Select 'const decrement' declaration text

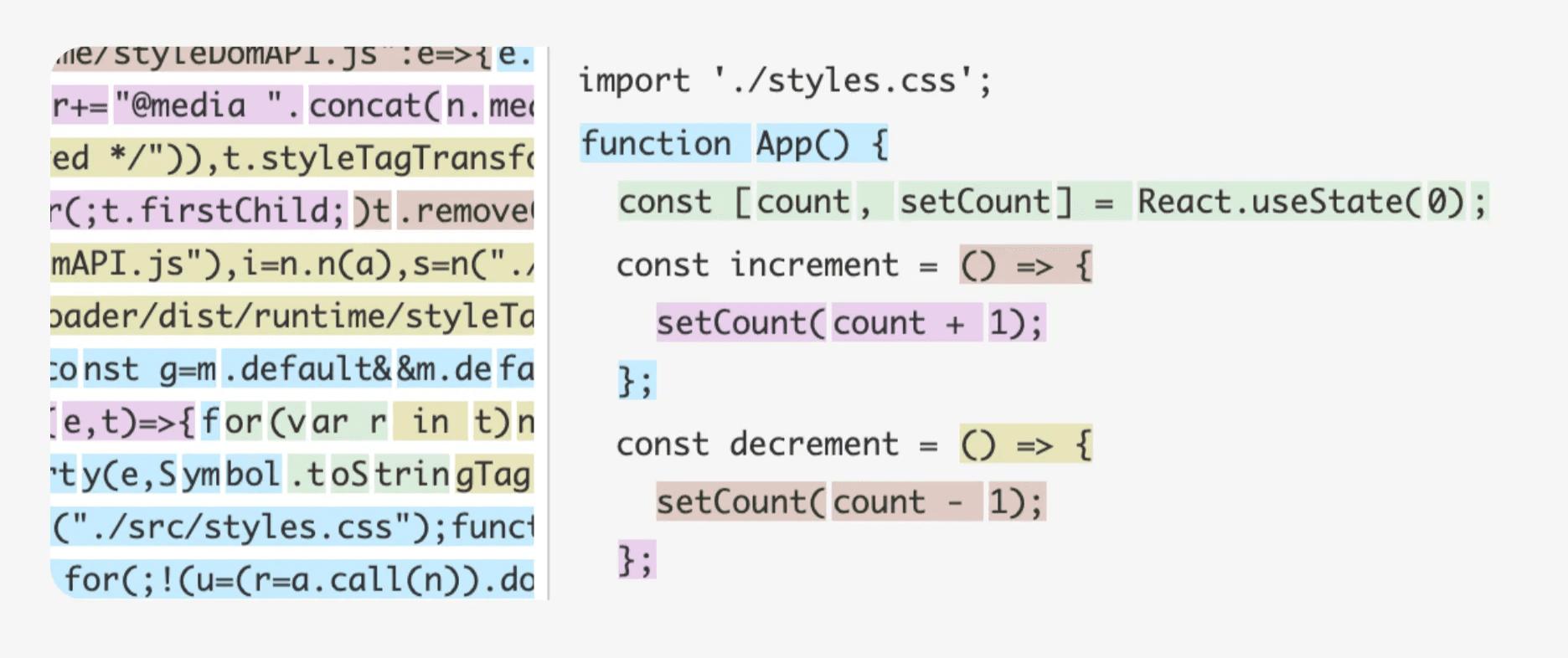click(x=757, y=445)
